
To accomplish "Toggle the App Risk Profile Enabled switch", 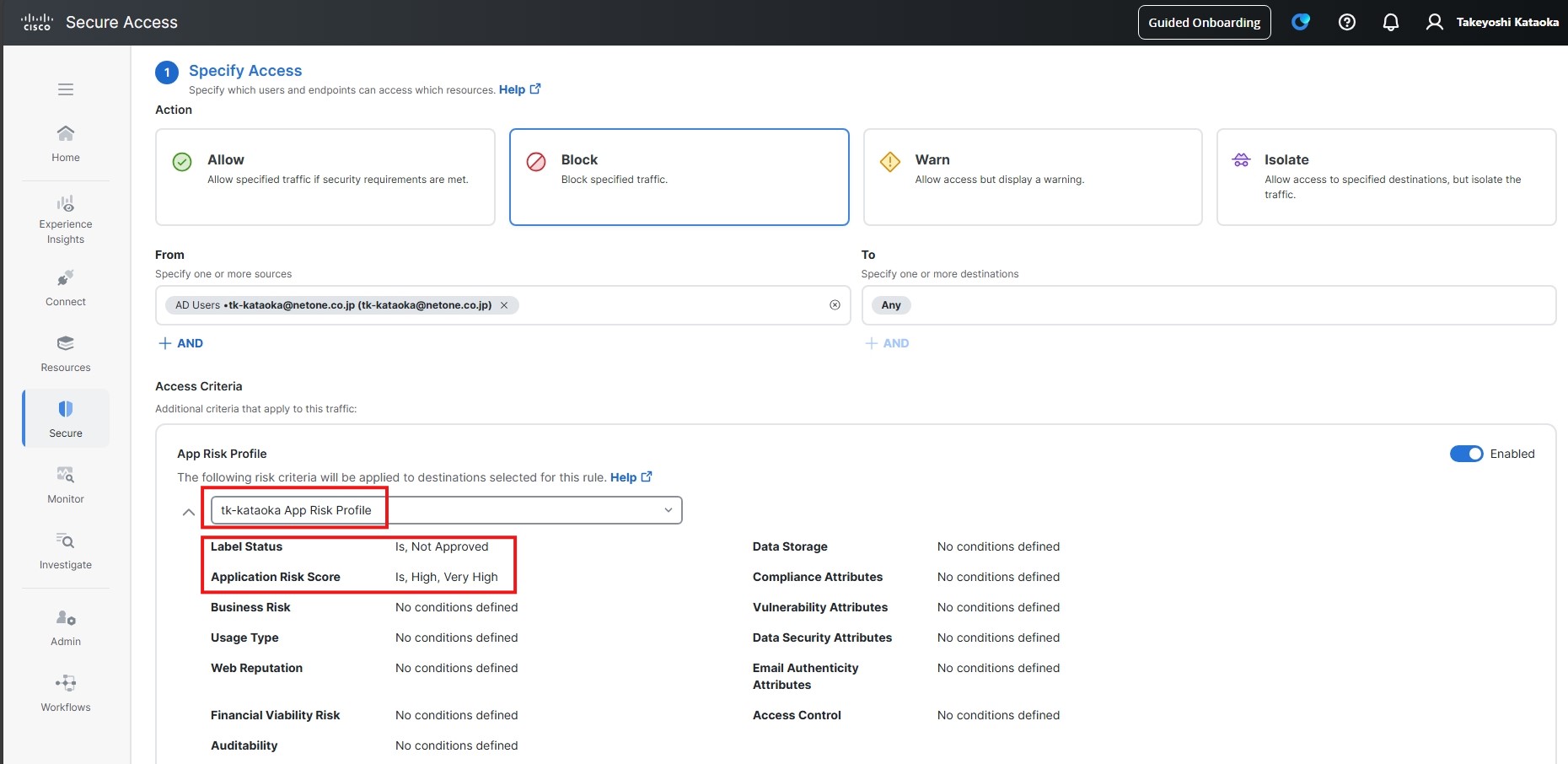I will [x=1466, y=454].
